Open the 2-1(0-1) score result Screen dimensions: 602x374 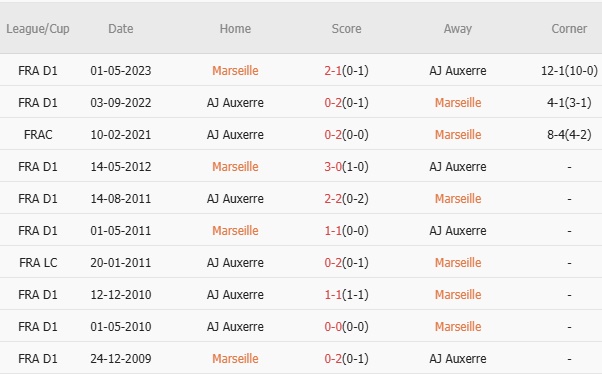(346, 71)
